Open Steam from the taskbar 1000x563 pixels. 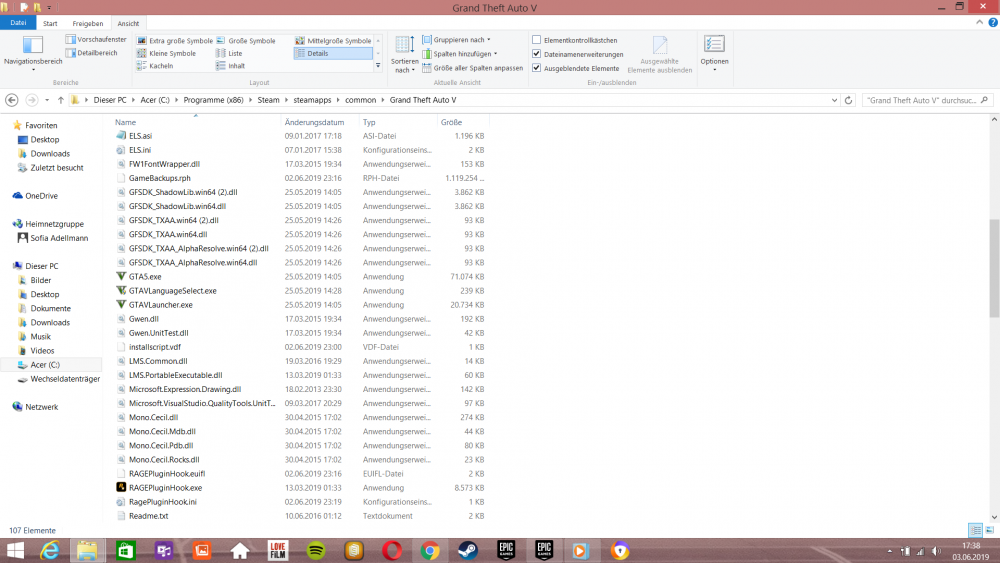point(468,550)
